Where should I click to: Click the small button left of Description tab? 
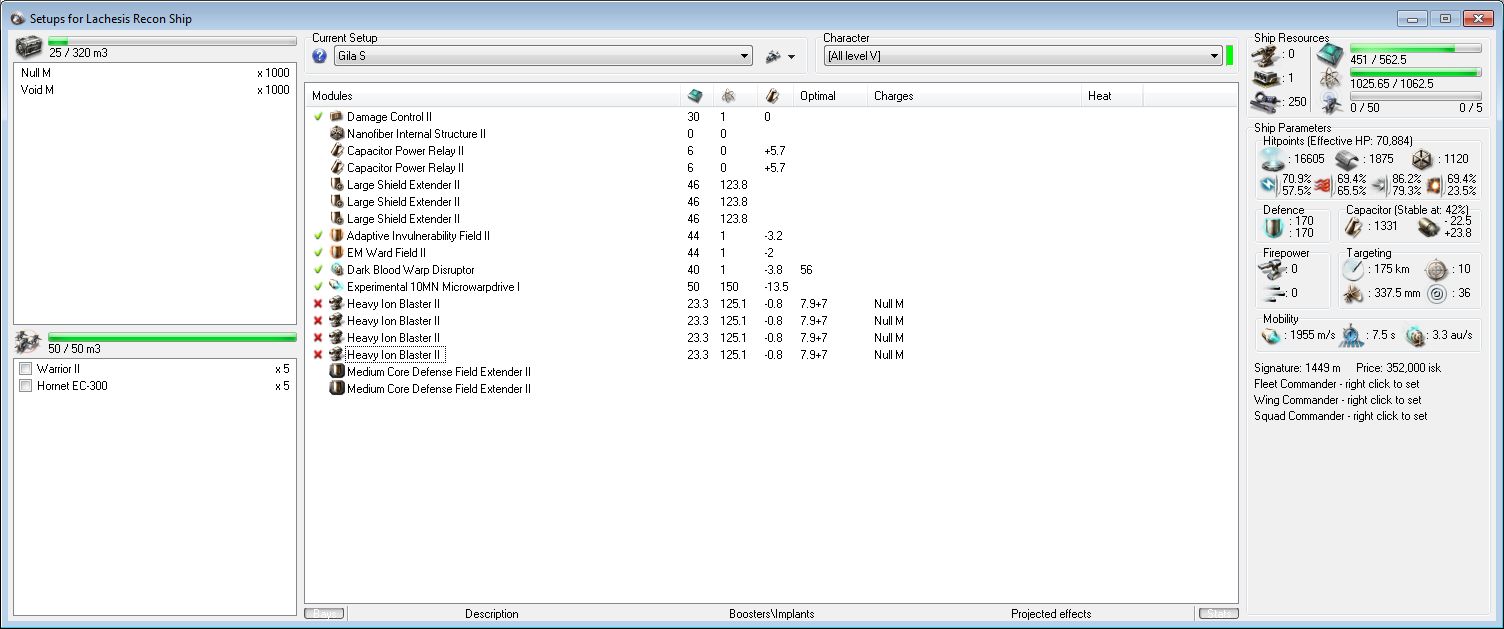tap(325, 614)
